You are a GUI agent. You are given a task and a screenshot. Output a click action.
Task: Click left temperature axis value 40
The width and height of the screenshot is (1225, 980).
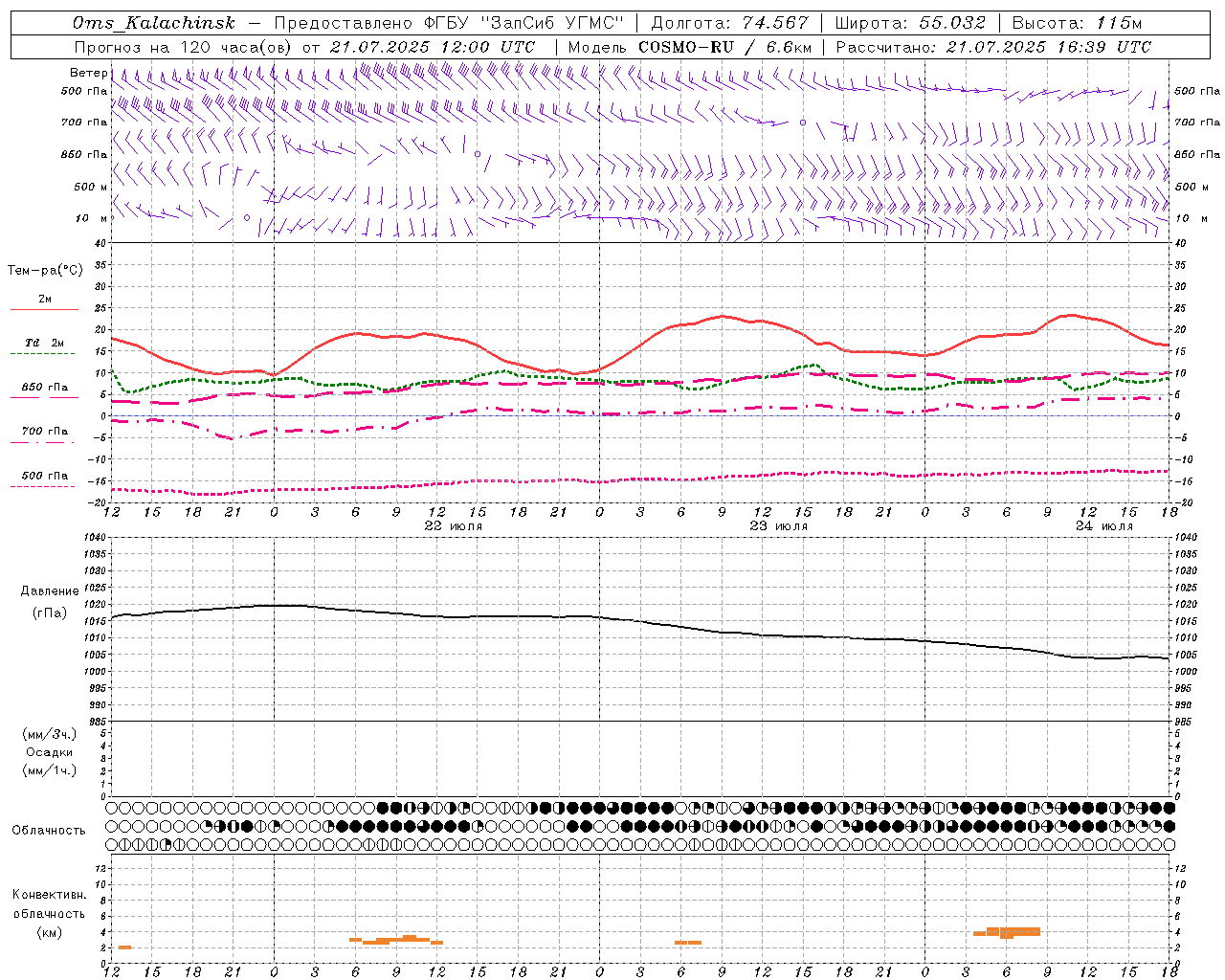pyautogui.click(x=101, y=244)
